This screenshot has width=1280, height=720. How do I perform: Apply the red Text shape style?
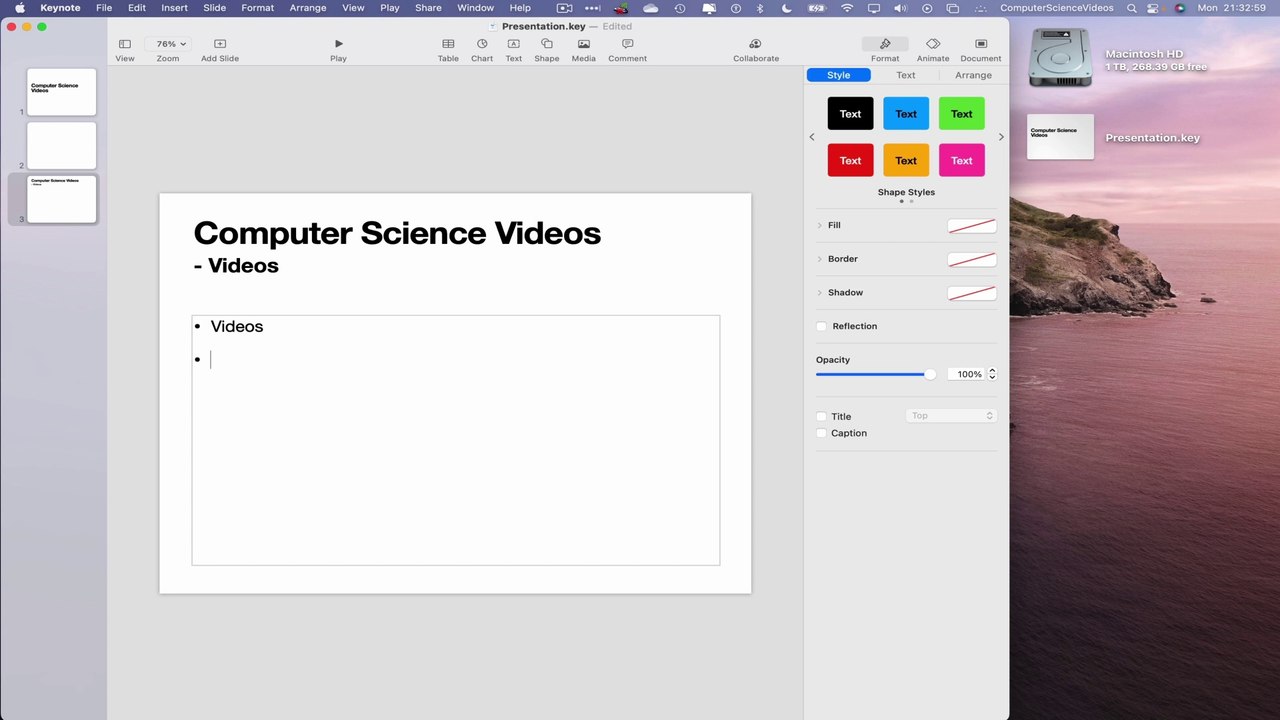point(850,160)
